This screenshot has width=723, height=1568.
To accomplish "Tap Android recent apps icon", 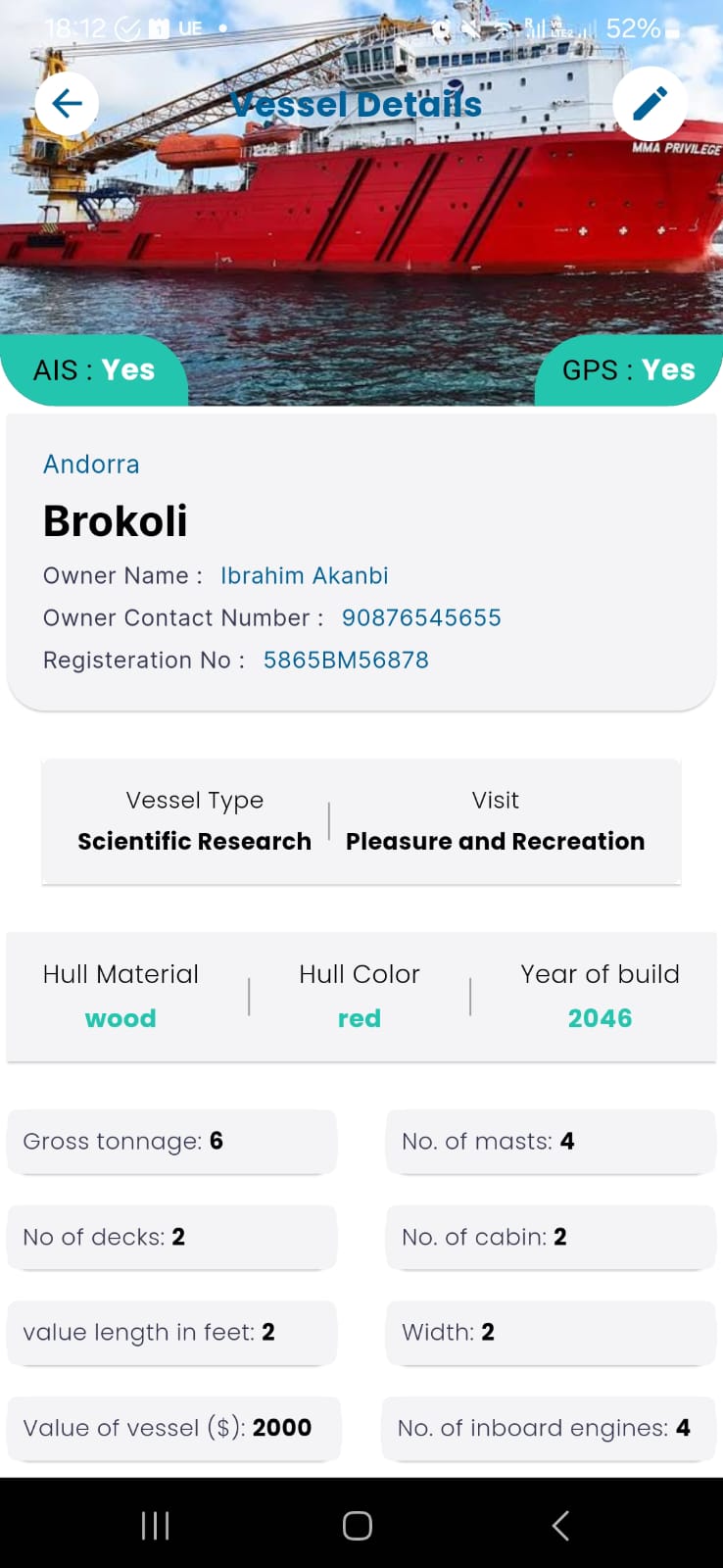I will click(x=156, y=1525).
